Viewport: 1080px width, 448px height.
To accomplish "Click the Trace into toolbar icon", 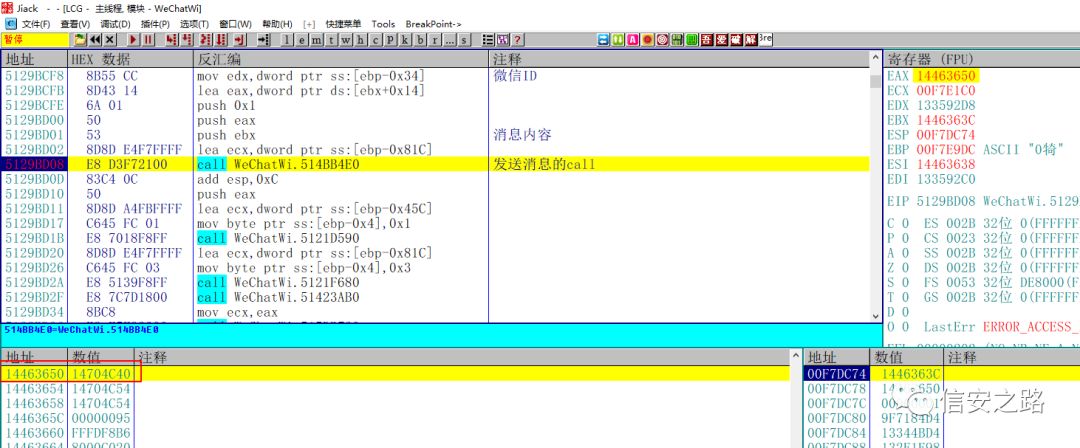I will point(205,40).
